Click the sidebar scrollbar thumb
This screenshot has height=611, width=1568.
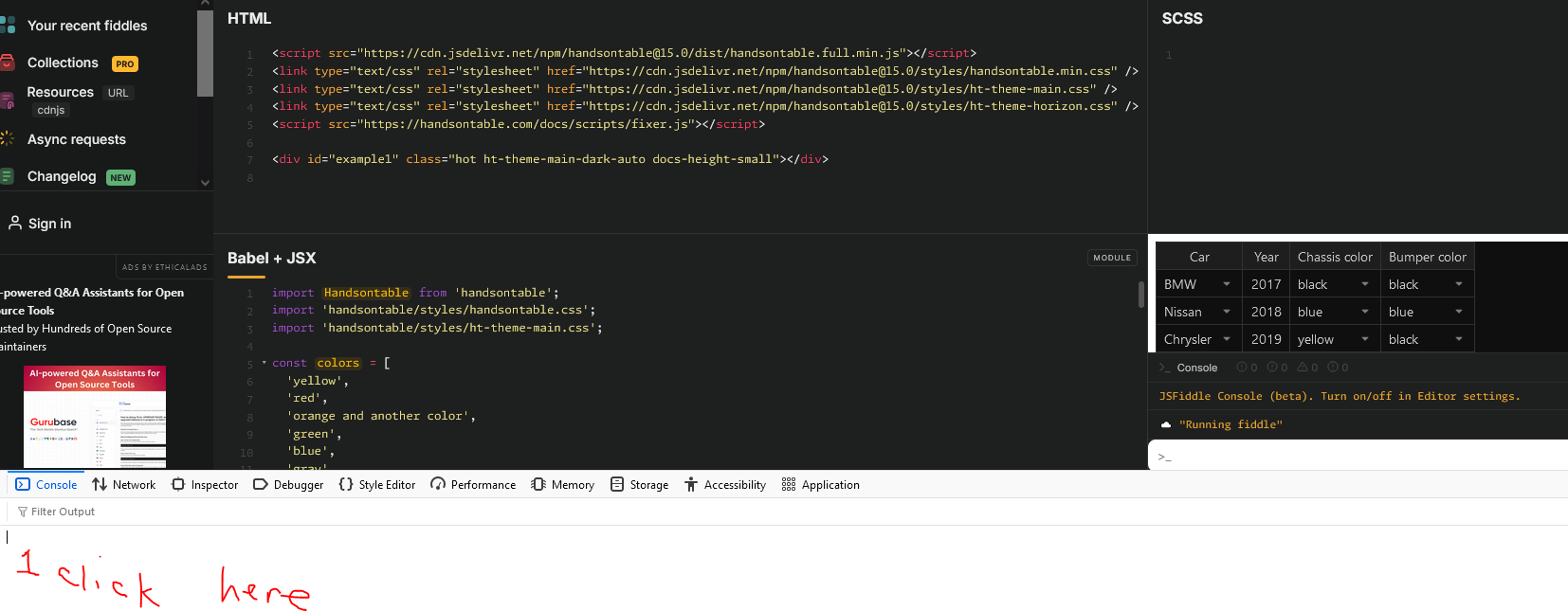[x=205, y=53]
